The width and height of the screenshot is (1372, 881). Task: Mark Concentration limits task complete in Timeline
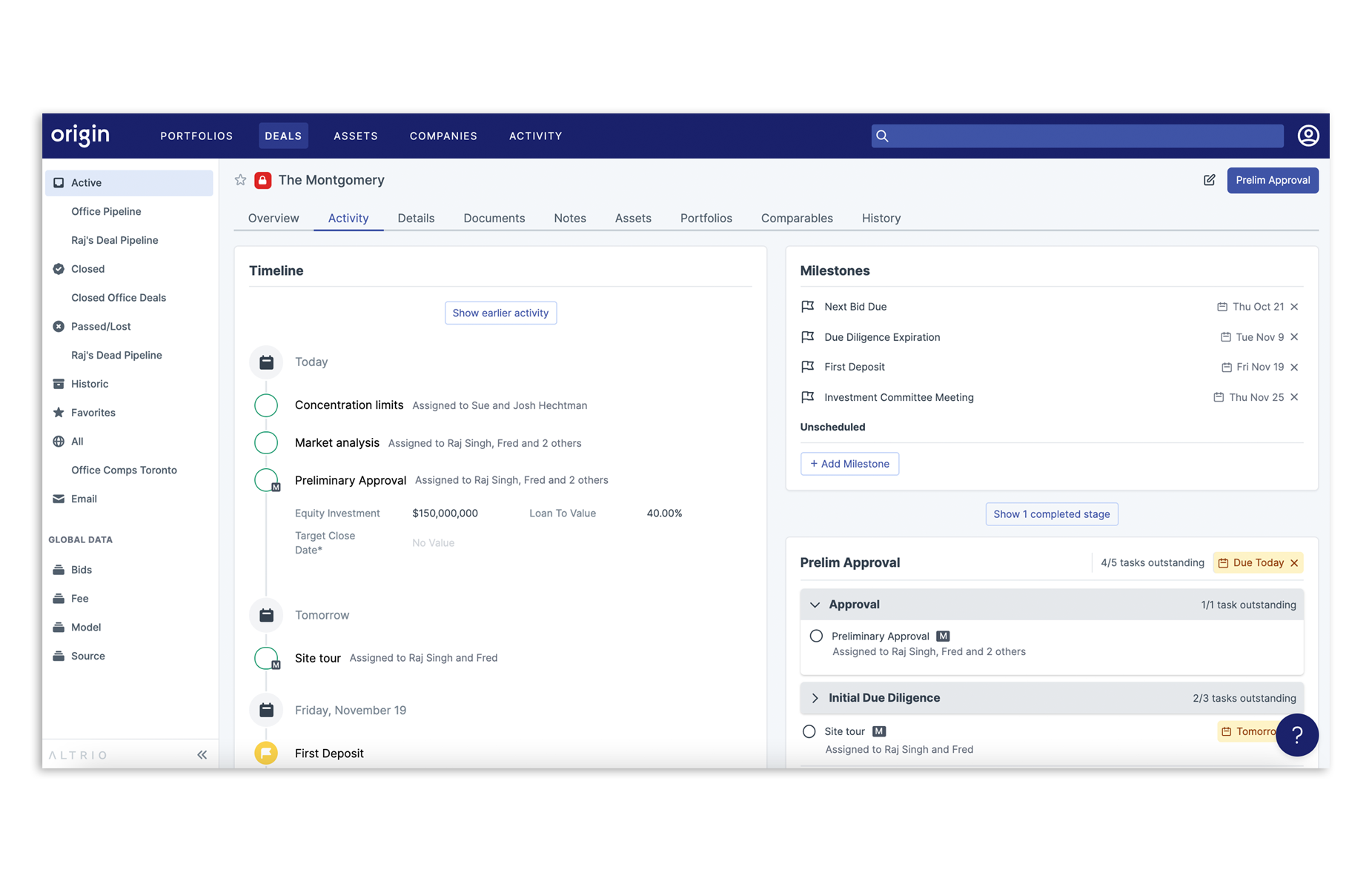click(266, 405)
